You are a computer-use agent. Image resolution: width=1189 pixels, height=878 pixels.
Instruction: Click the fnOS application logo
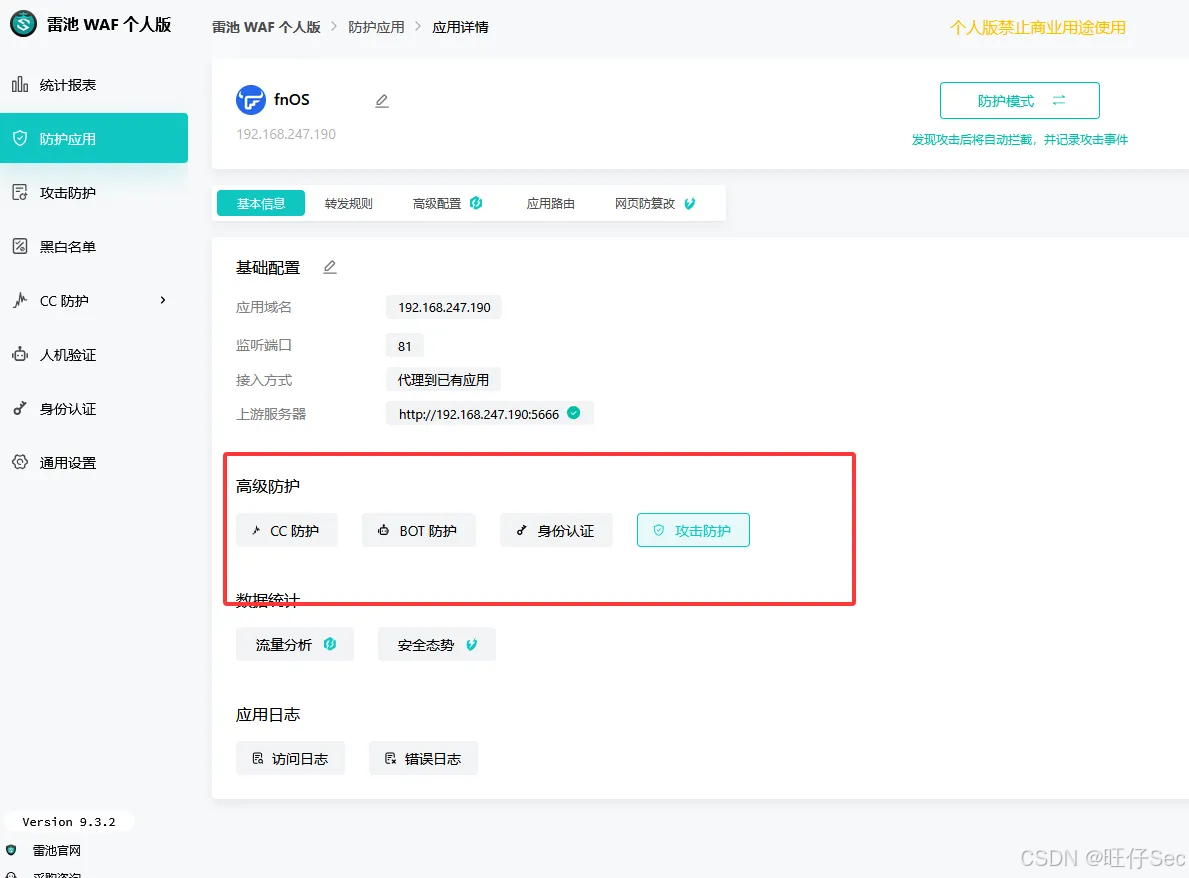tap(251, 100)
